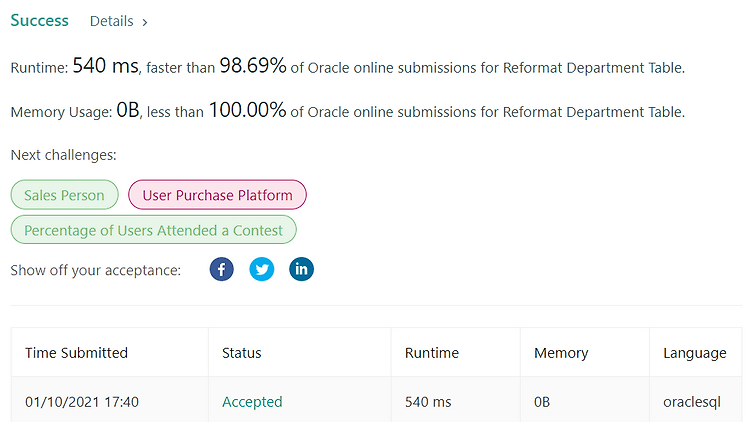Share acceptance on Twitter
The width and height of the screenshot is (750, 422).
[262, 269]
